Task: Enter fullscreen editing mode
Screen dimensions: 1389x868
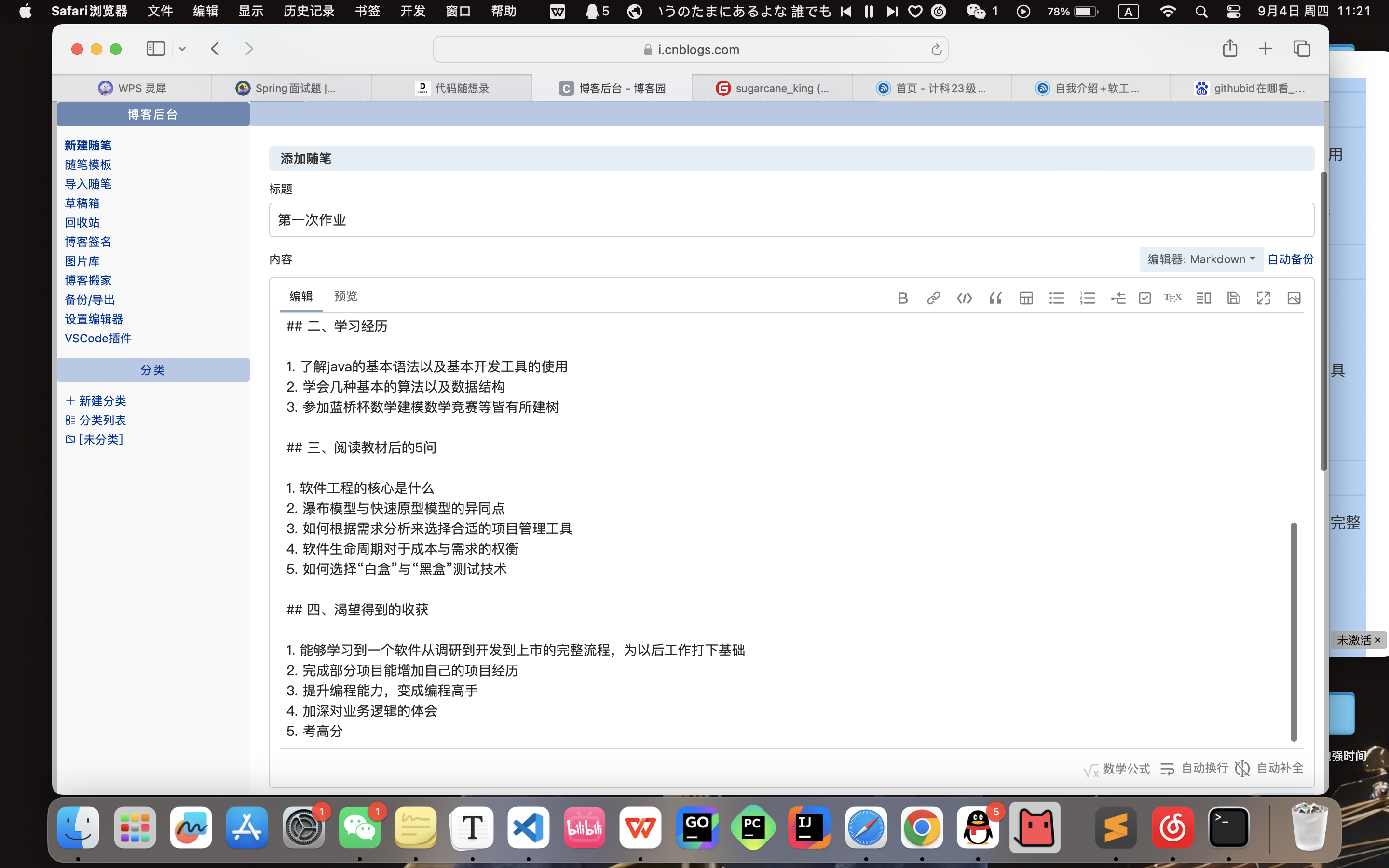Action: [1263, 298]
